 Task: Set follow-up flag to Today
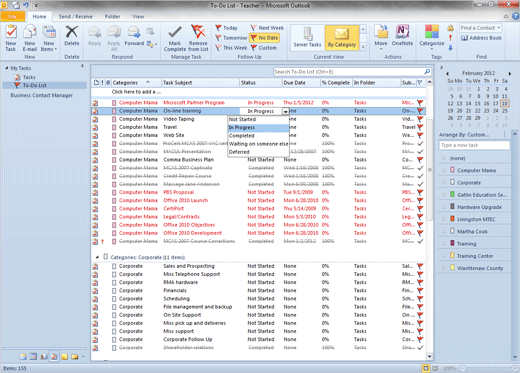pos(226,28)
